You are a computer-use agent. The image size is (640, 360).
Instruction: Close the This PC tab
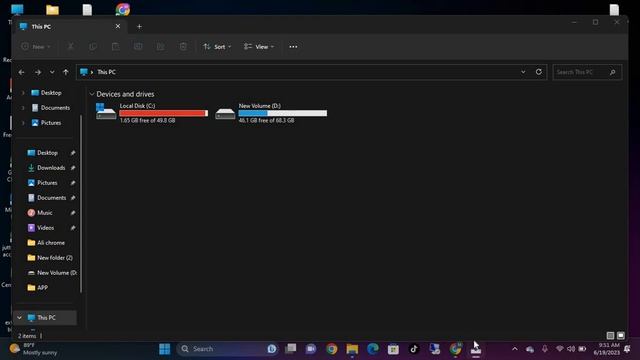pos(118,26)
